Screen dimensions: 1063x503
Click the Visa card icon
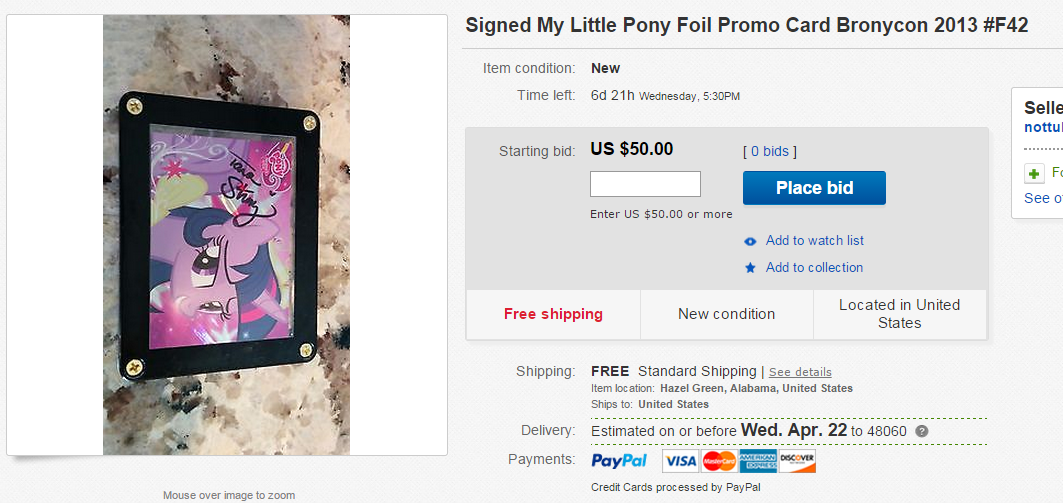[x=680, y=461]
